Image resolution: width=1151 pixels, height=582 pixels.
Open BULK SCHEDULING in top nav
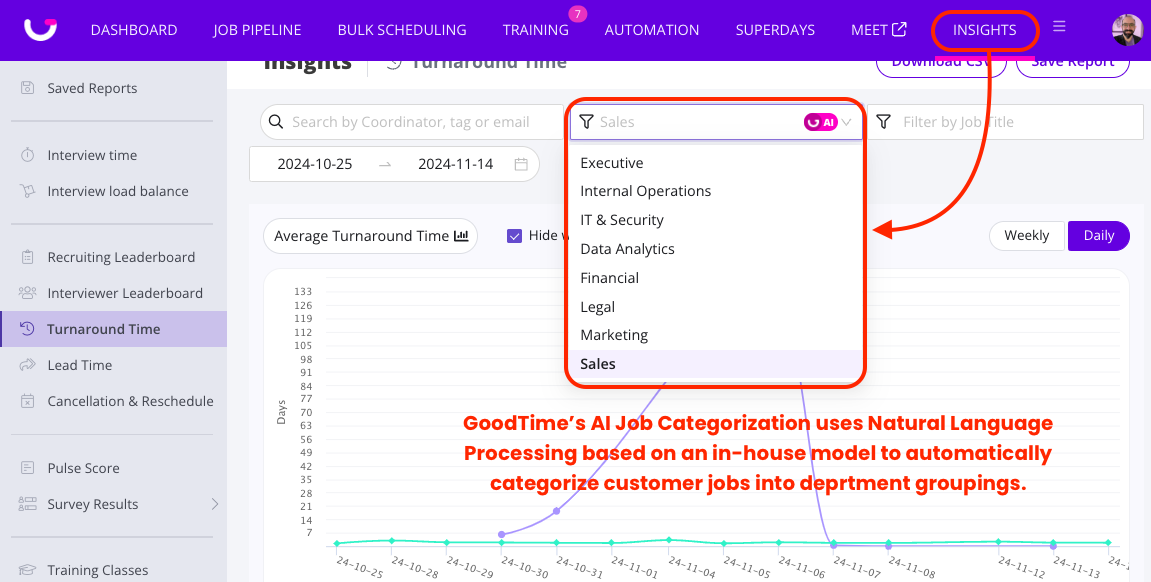(402, 30)
